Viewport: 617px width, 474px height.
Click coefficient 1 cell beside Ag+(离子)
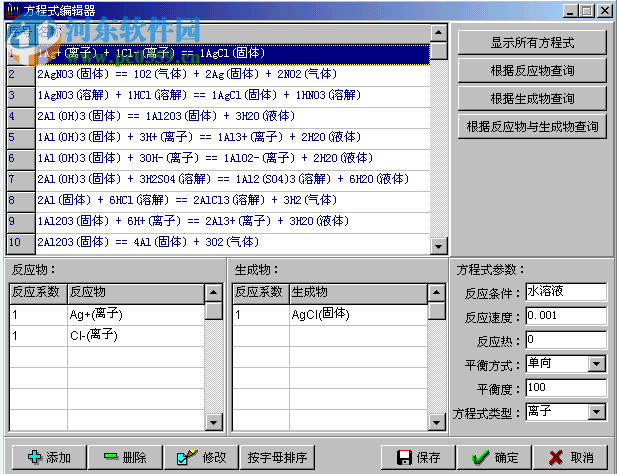tap(38, 315)
